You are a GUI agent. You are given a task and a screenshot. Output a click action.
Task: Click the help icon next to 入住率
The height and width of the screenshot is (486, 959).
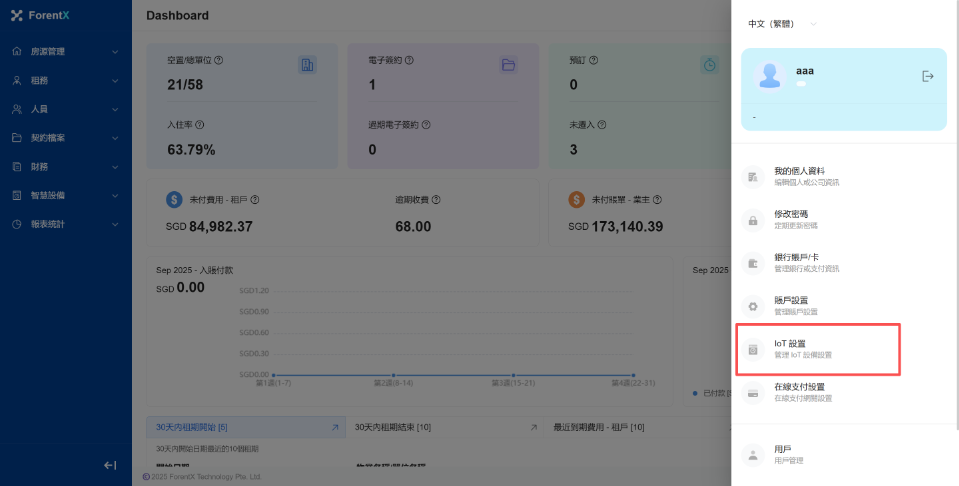pyautogui.click(x=200, y=125)
